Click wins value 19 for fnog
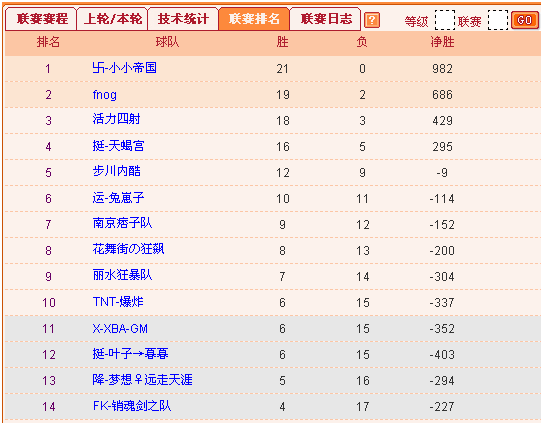 pos(282,95)
